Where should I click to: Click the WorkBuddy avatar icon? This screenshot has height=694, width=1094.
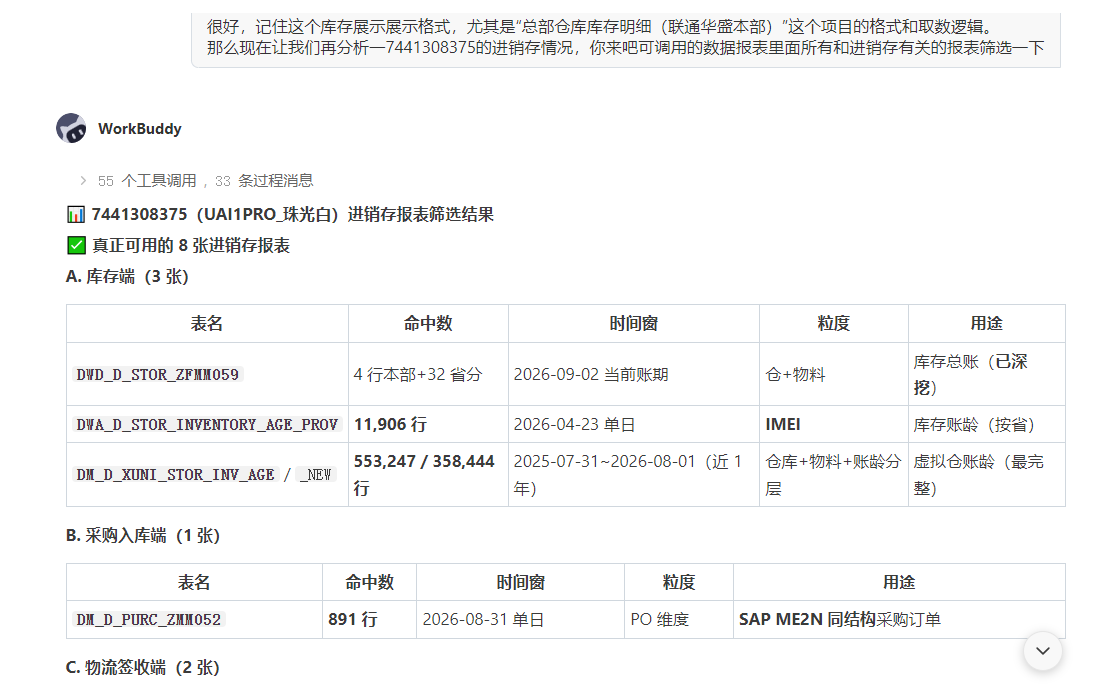tap(71, 128)
